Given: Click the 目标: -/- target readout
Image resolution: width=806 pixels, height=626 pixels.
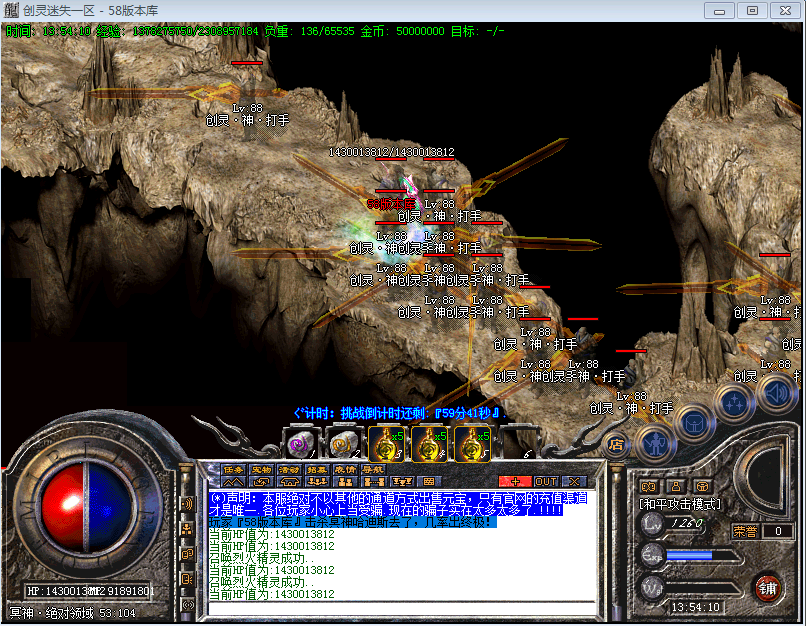Looking at the screenshot, I should click(478, 31).
